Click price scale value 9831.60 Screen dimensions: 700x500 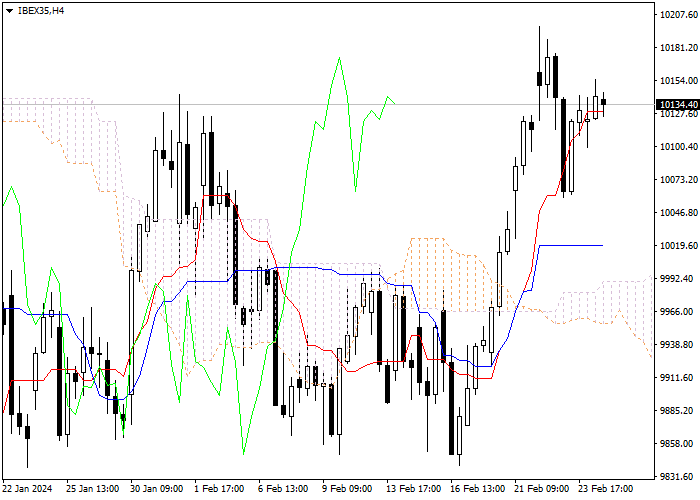coord(679,477)
